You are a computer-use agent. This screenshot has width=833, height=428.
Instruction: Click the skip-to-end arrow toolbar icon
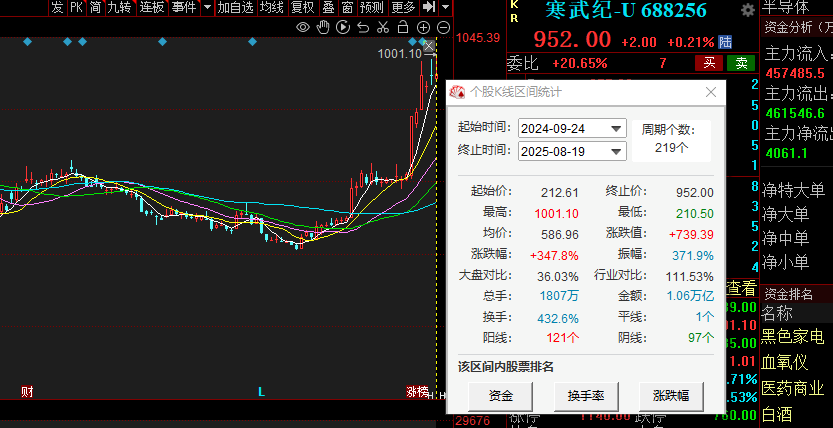pyautogui.click(x=429, y=7)
